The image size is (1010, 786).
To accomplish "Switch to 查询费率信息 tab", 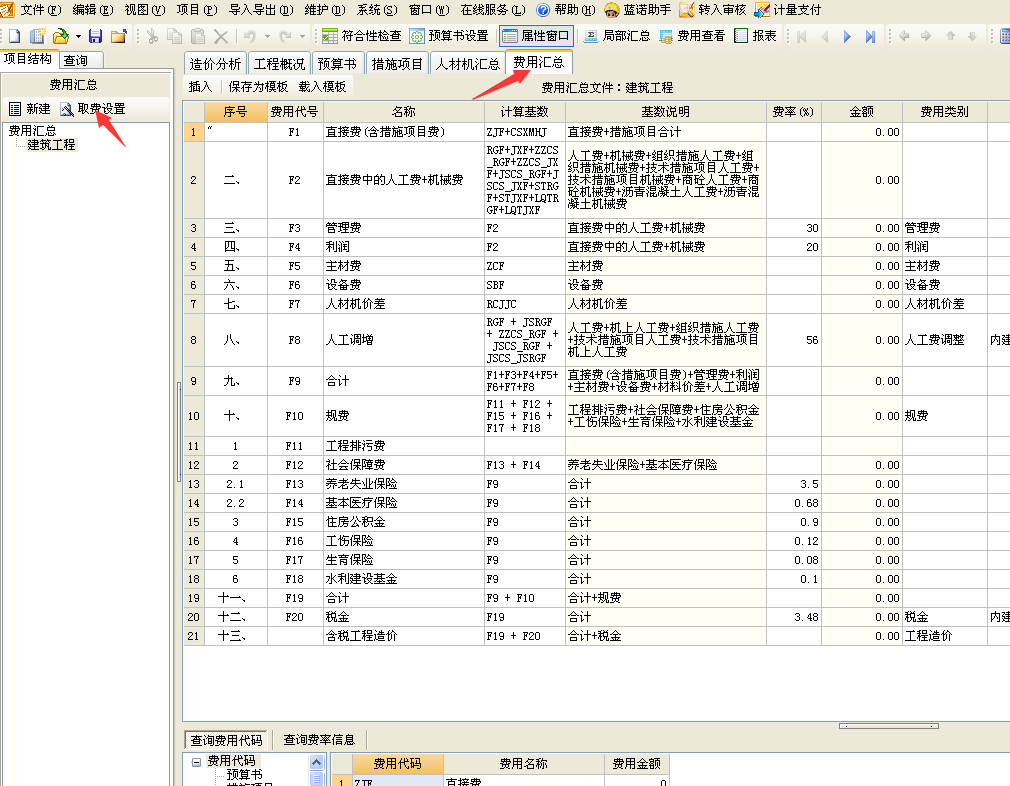I will tap(319, 740).
